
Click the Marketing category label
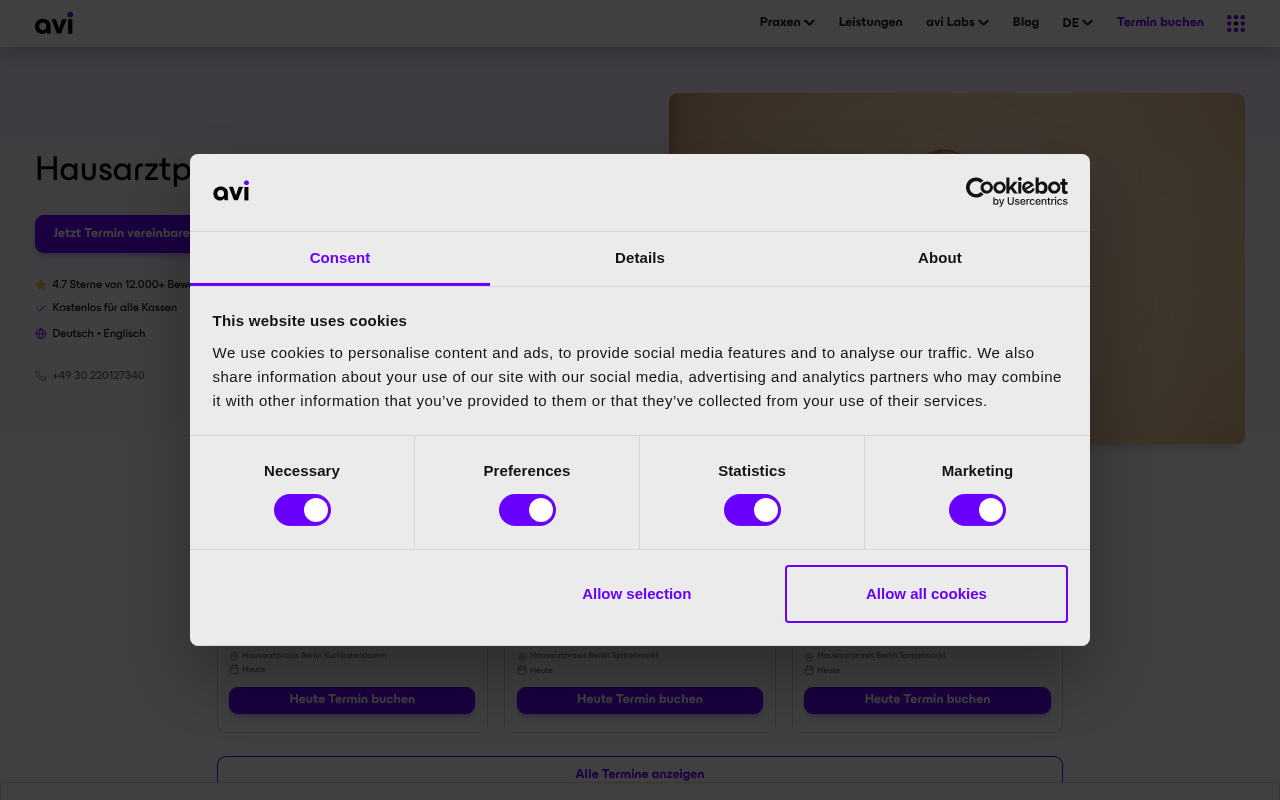click(x=977, y=471)
